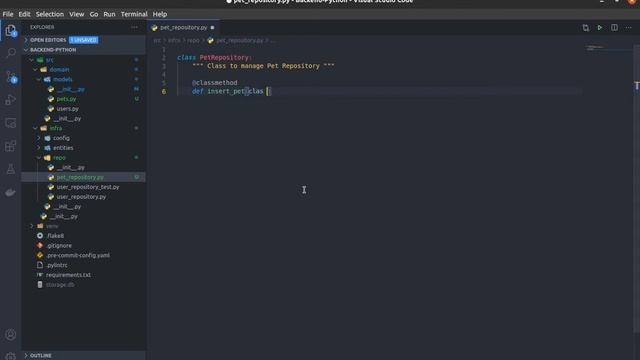
Task: Select the pet_repository.py editor tab
Action: click(x=183, y=27)
